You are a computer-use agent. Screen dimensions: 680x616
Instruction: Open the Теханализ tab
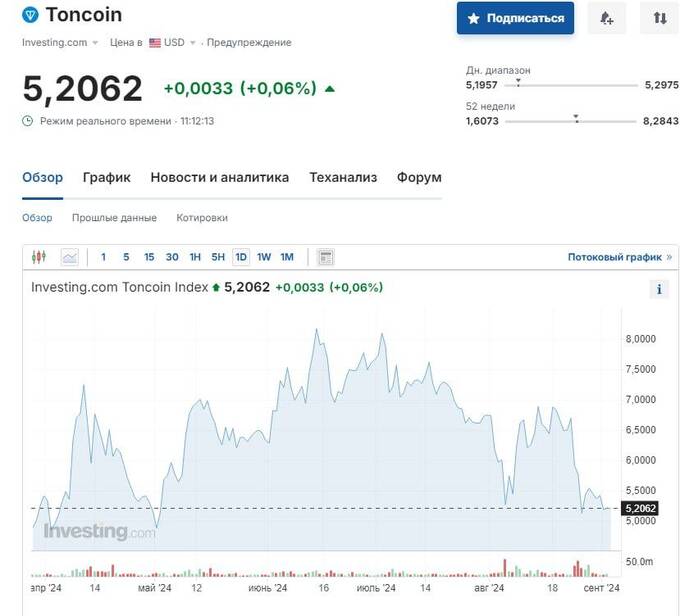pyautogui.click(x=343, y=177)
